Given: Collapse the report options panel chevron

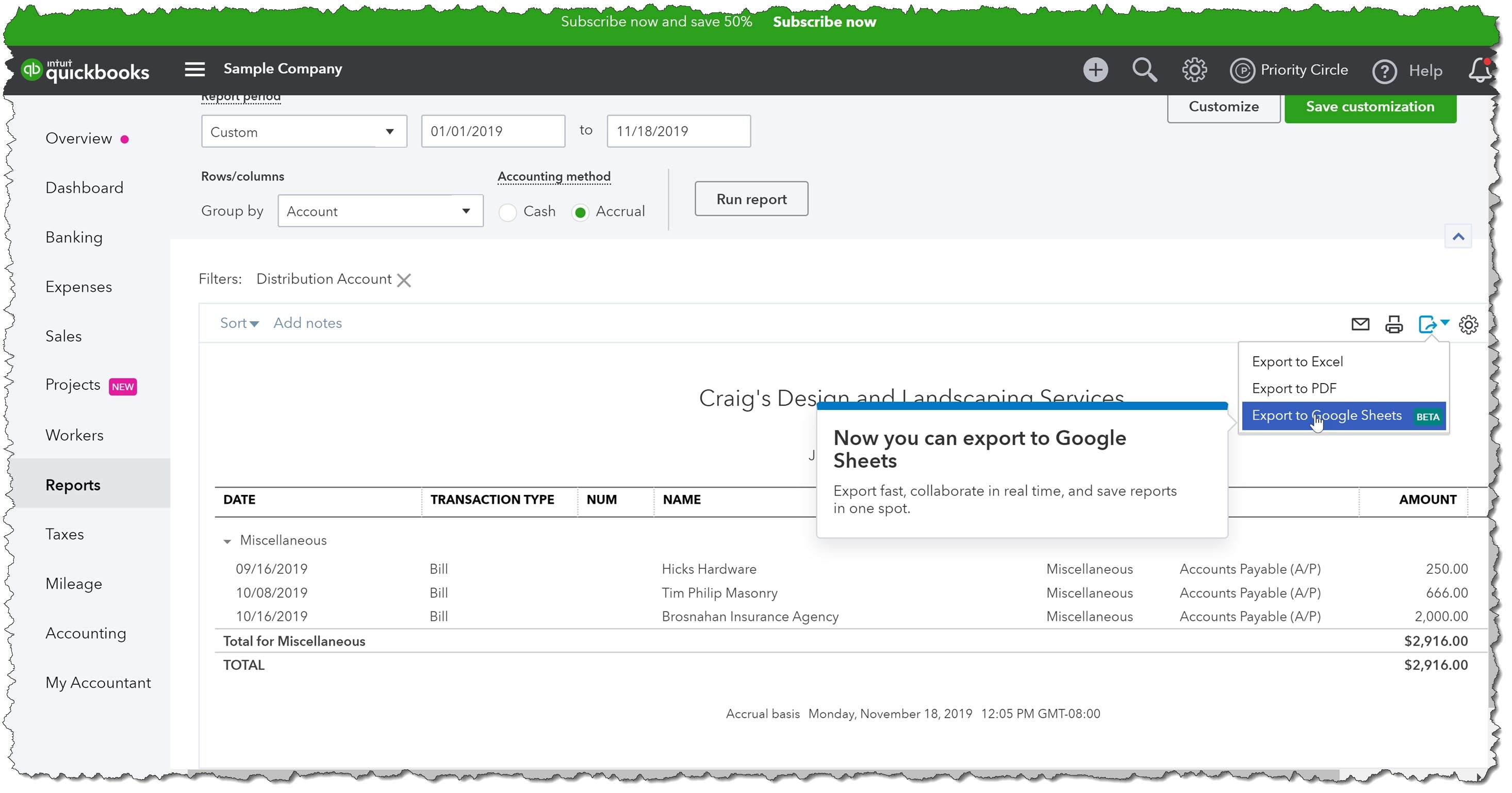Looking at the screenshot, I should 1458,237.
